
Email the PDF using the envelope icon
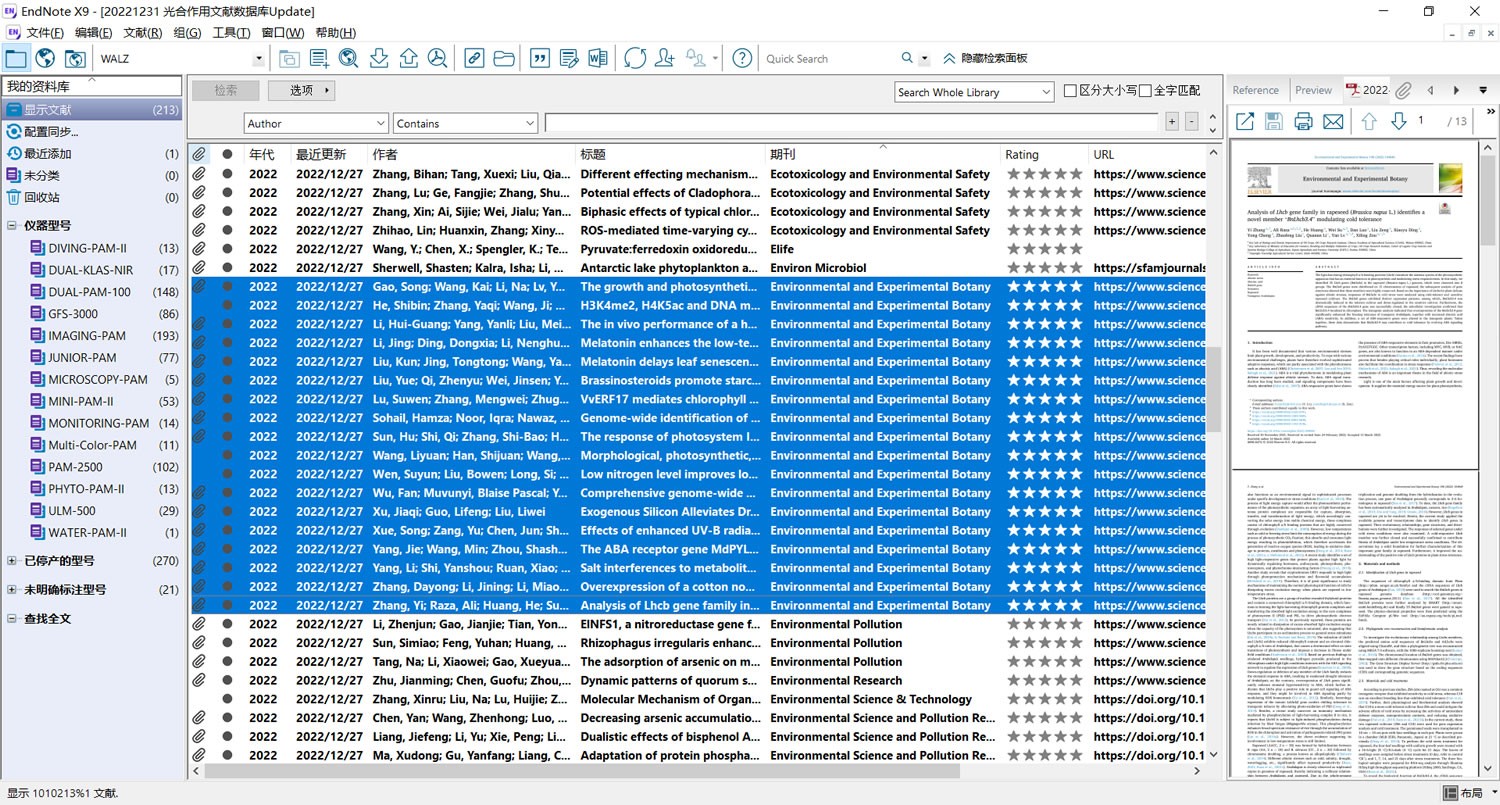click(x=1333, y=121)
